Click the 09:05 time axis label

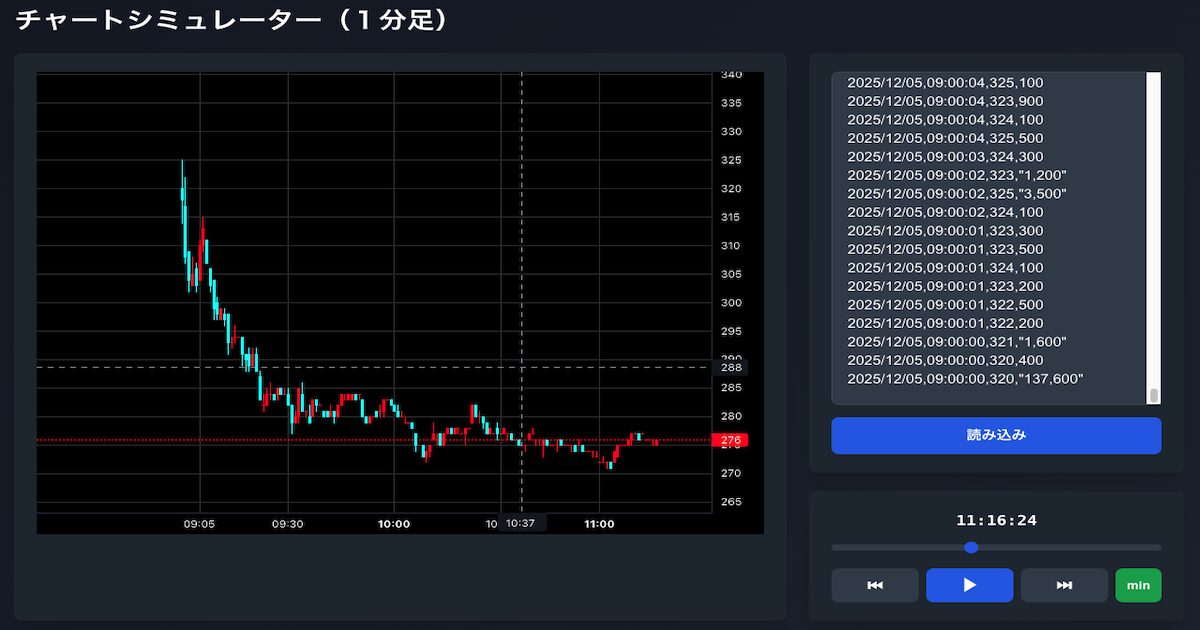point(200,523)
